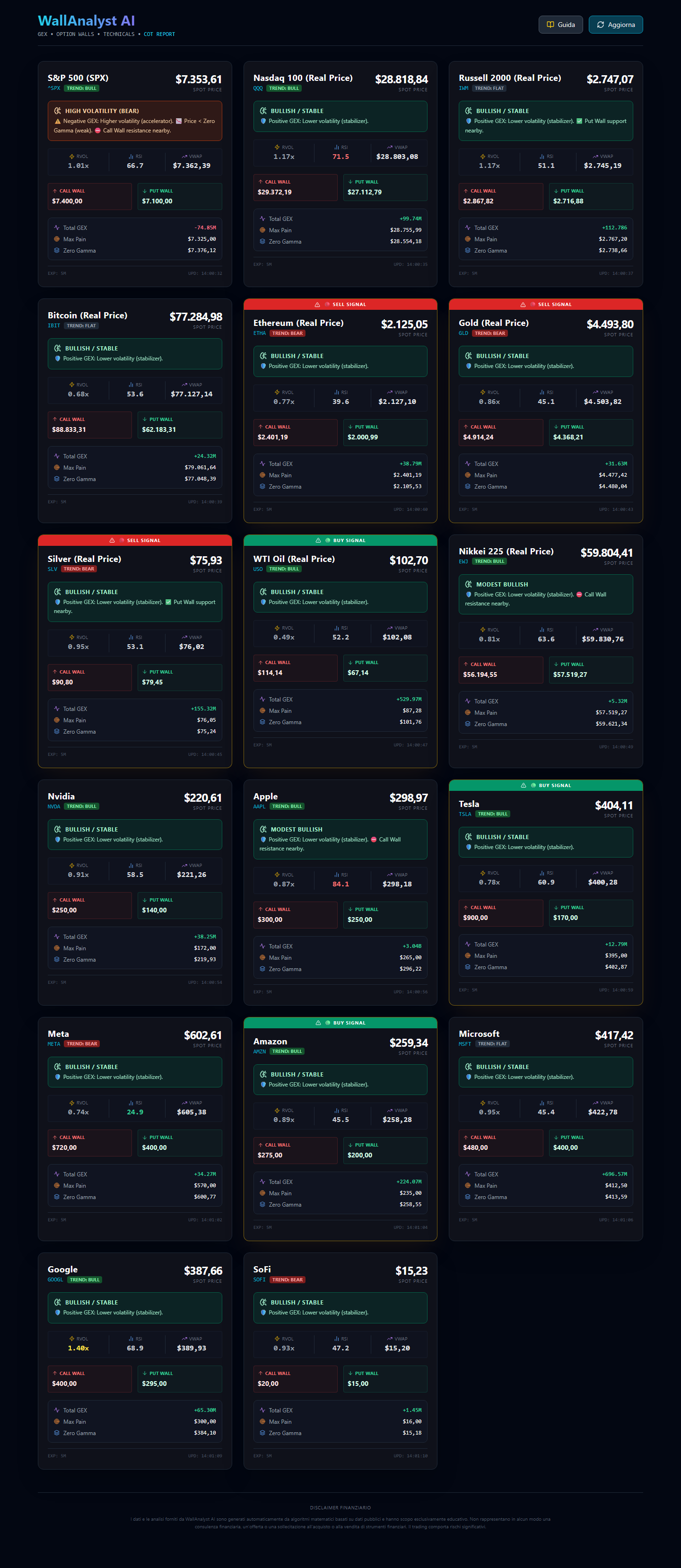
Task: Click the GLD ticker under Gold
Action: coord(464,333)
